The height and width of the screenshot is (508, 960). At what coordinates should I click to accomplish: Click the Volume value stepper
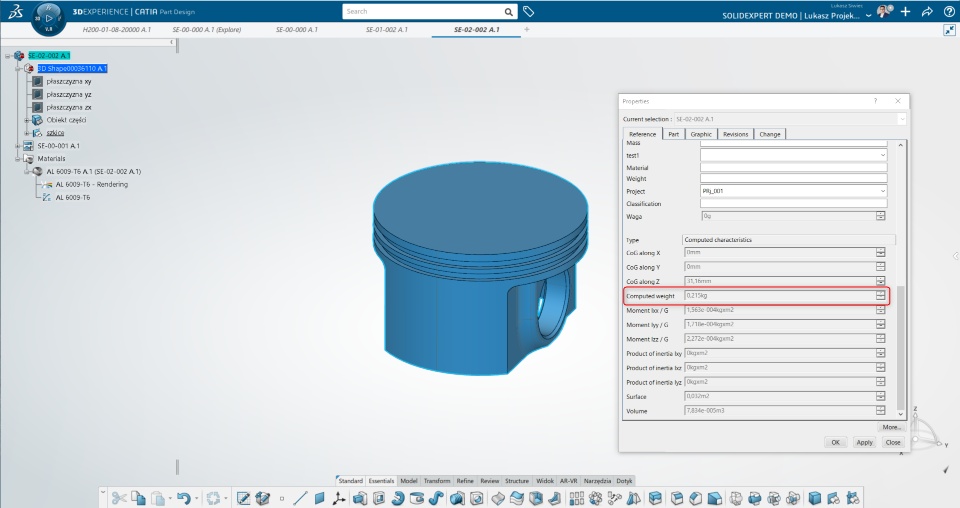point(880,411)
